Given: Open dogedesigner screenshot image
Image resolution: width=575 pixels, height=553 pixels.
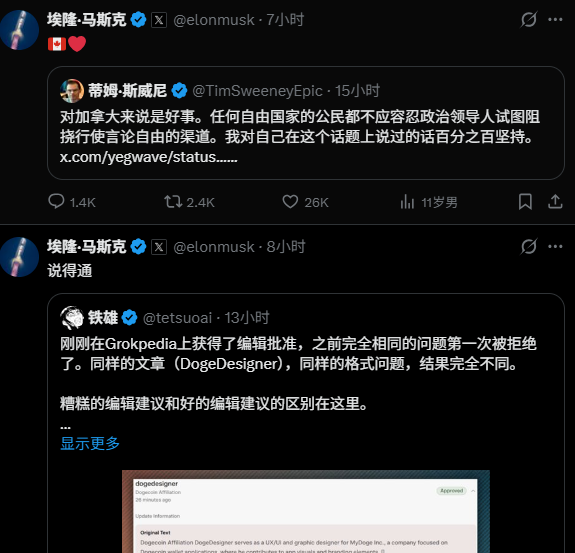Looking at the screenshot, I should pos(306,511).
